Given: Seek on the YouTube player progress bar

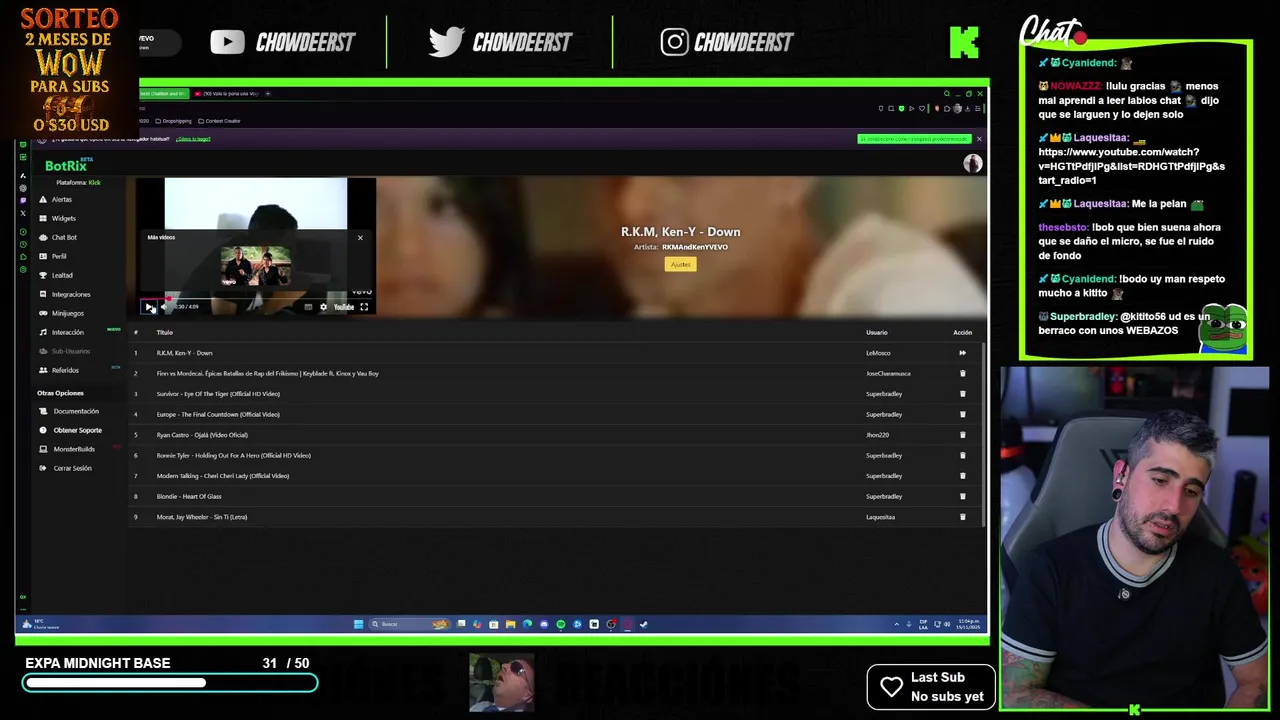Looking at the screenshot, I should [x=257, y=298].
